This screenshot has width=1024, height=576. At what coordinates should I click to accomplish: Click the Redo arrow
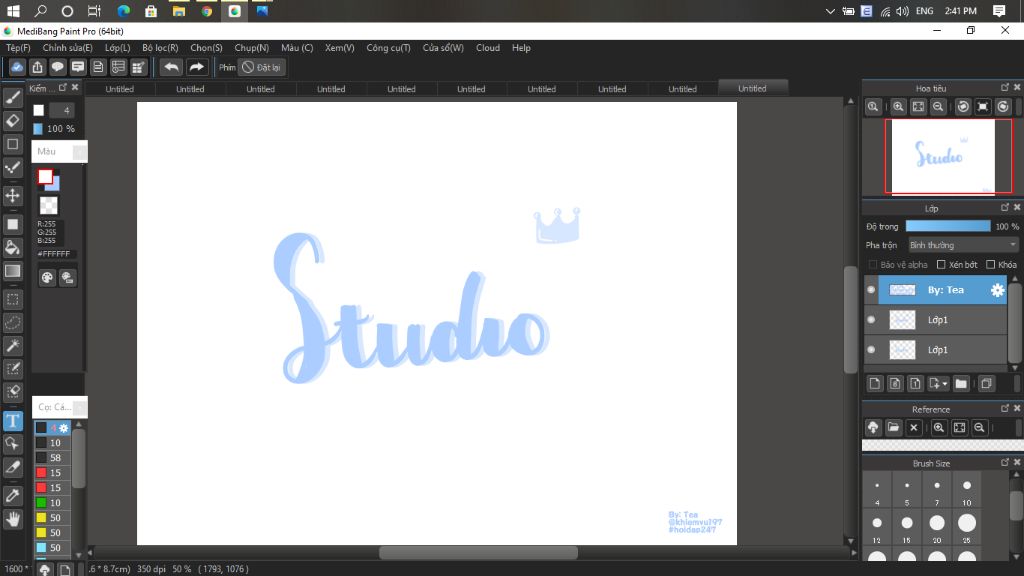point(196,67)
